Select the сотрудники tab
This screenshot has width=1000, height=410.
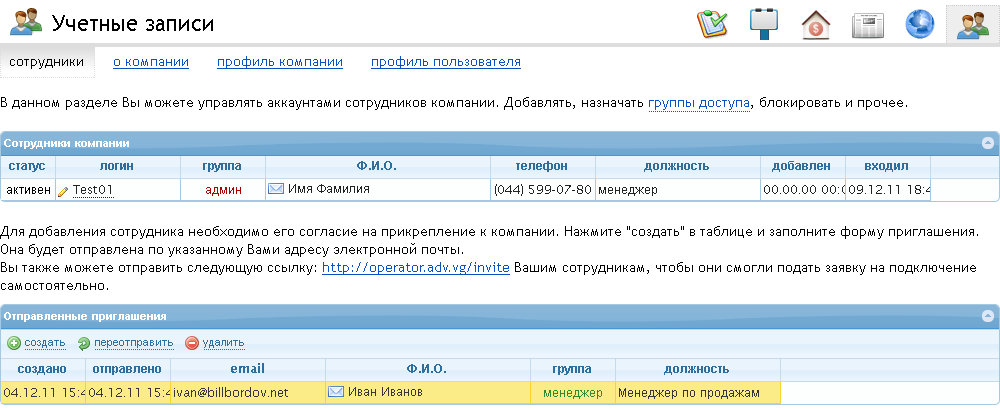pyautogui.click(x=47, y=62)
